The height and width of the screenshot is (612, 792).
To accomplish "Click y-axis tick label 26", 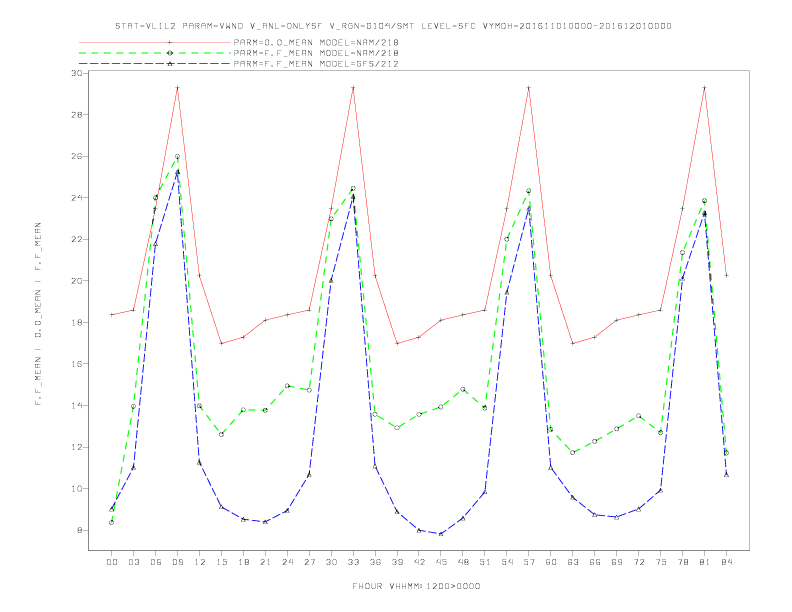I will [77, 156].
